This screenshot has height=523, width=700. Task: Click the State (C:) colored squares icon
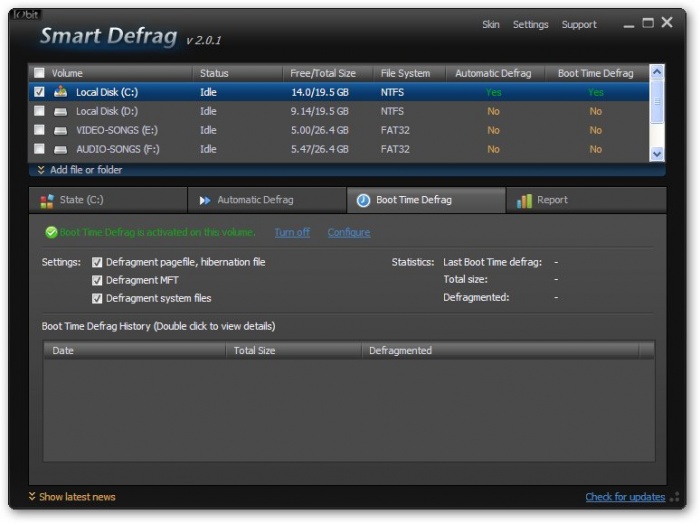click(47, 201)
